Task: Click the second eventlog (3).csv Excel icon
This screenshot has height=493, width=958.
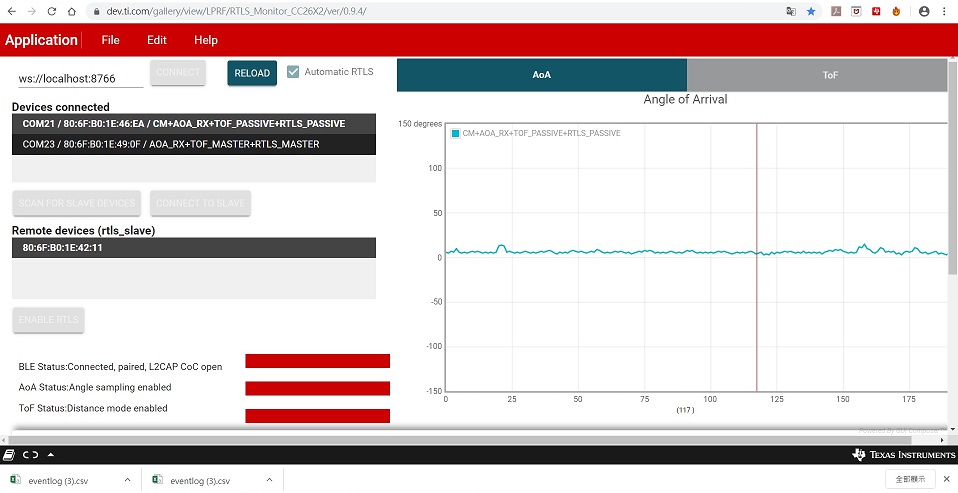Action: (x=158, y=480)
